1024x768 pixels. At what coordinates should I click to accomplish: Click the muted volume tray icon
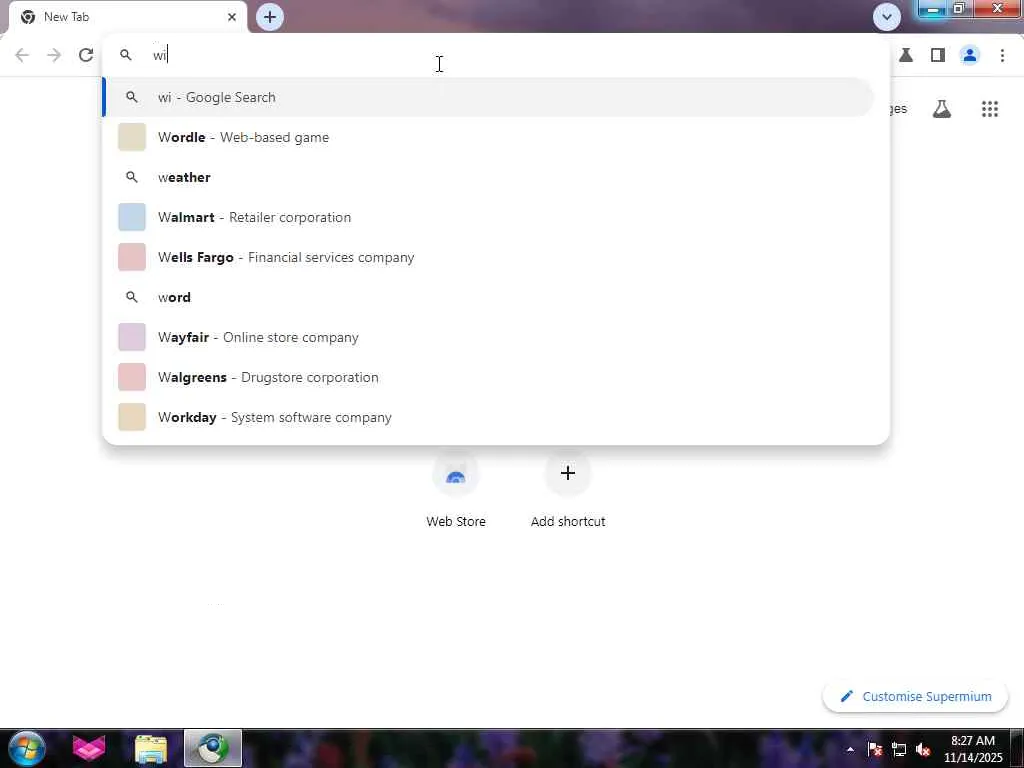[x=923, y=749]
